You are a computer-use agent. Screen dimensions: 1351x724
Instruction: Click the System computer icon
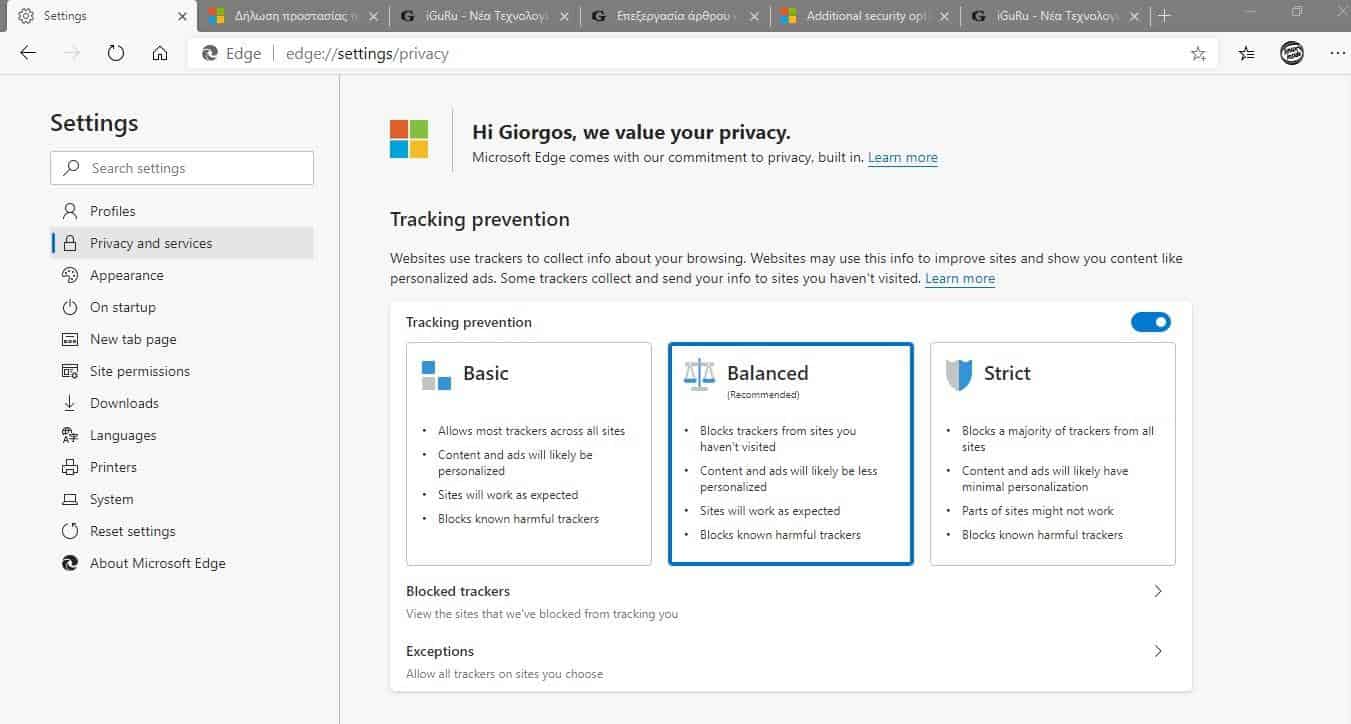[x=70, y=499]
